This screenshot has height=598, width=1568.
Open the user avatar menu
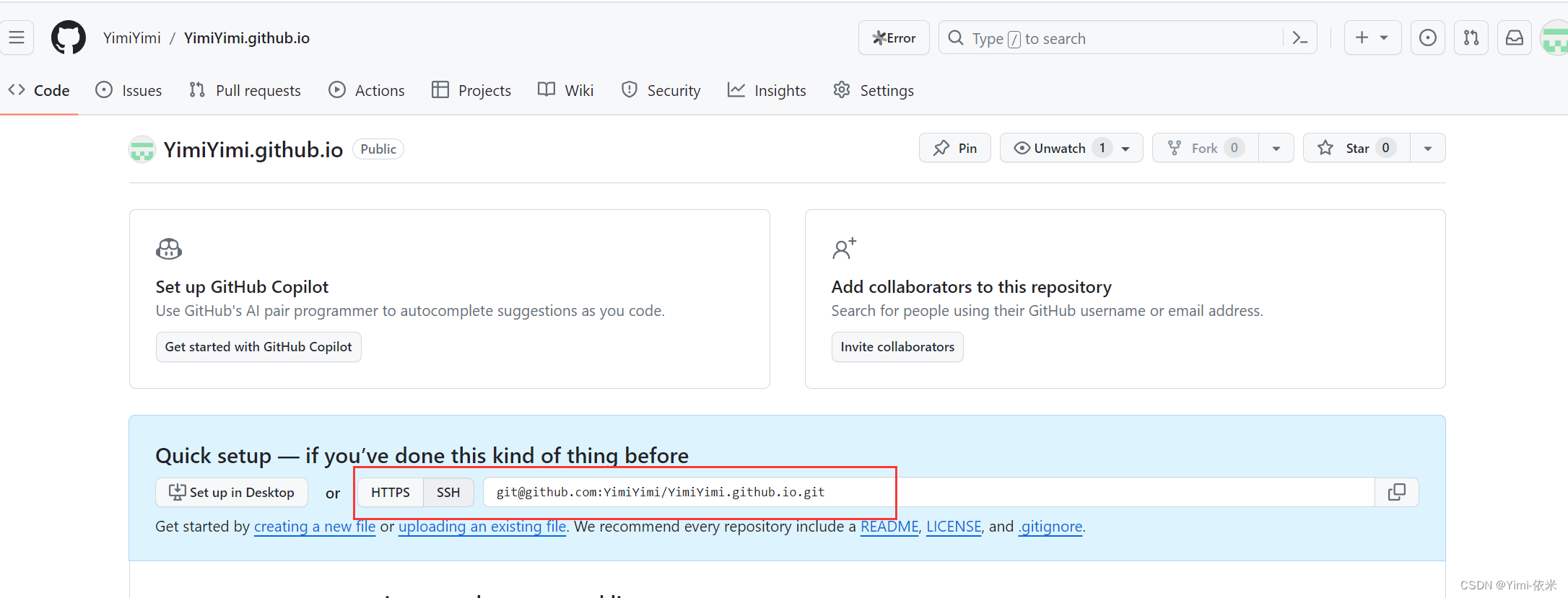[x=1554, y=38]
